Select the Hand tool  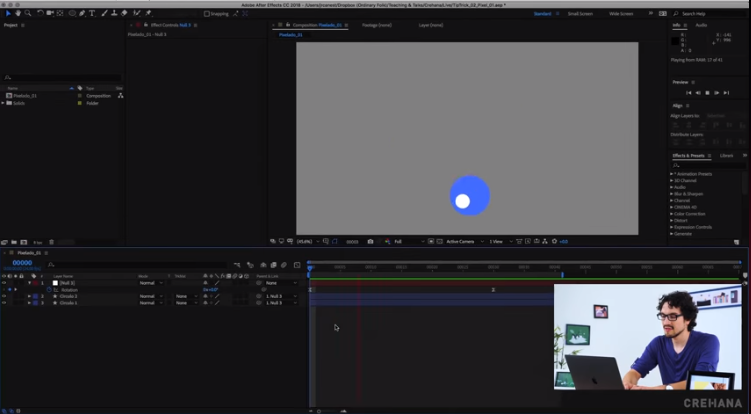coord(18,13)
